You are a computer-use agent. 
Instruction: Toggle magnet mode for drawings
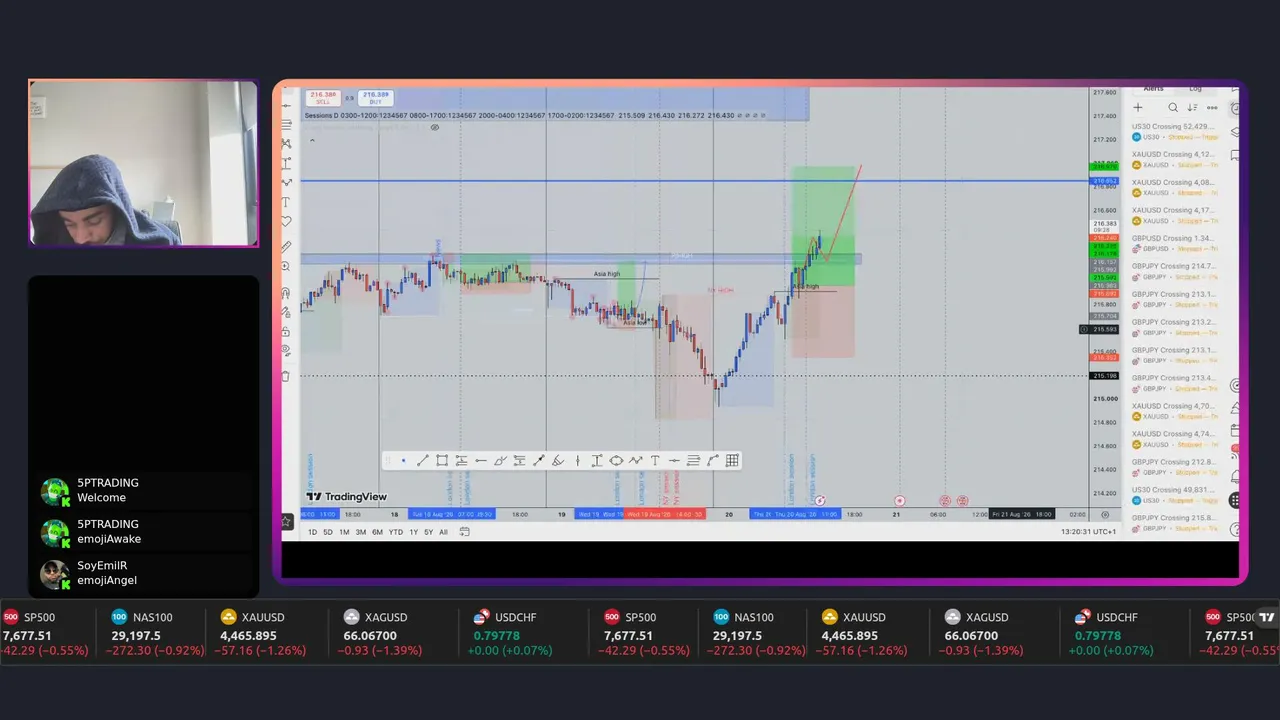point(287,293)
